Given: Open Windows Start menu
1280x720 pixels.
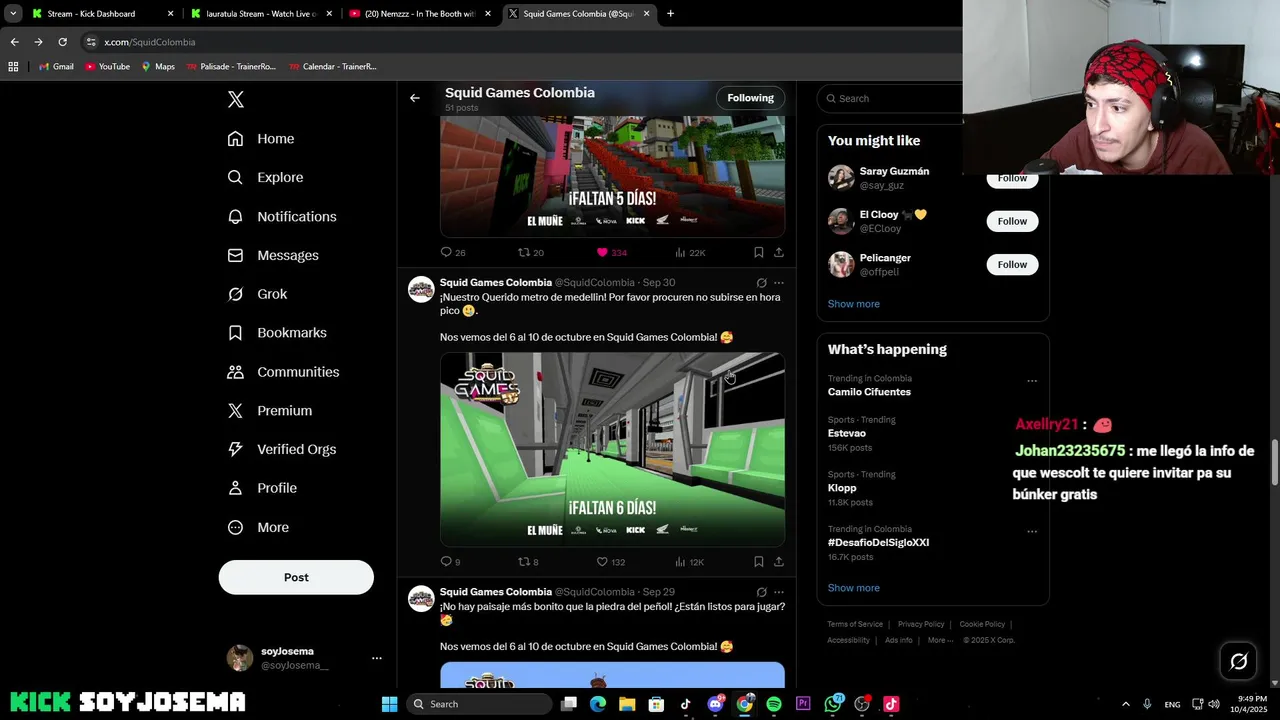Looking at the screenshot, I should 389,704.
